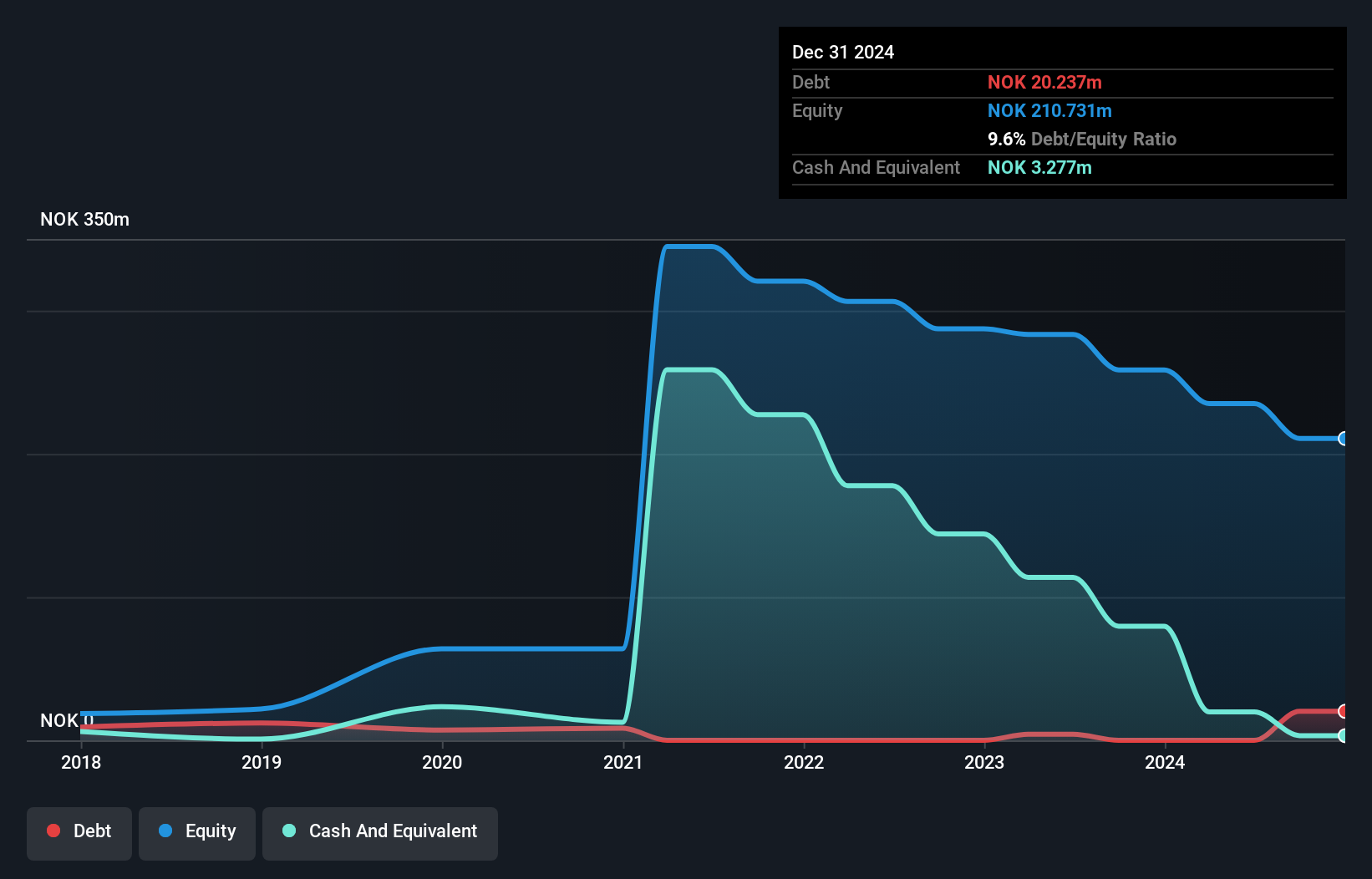Click the NOK 350m axis label

[85, 220]
